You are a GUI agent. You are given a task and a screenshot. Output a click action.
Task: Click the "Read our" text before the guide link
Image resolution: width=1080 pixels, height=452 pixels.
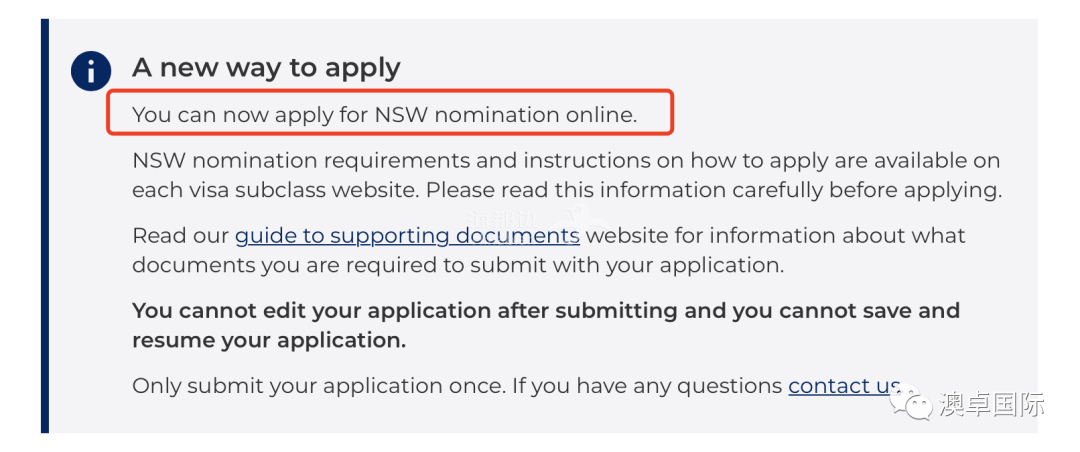(x=180, y=236)
